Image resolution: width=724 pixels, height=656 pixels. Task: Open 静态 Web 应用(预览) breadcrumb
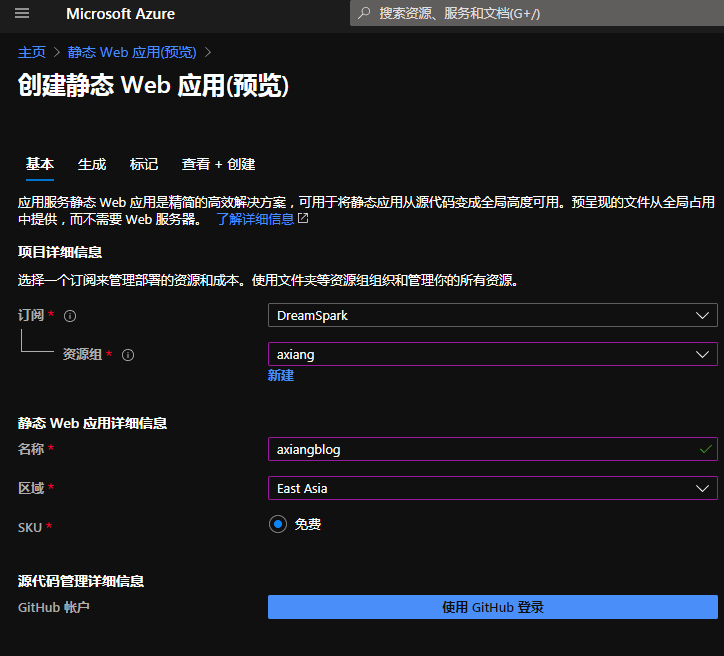coord(132,52)
